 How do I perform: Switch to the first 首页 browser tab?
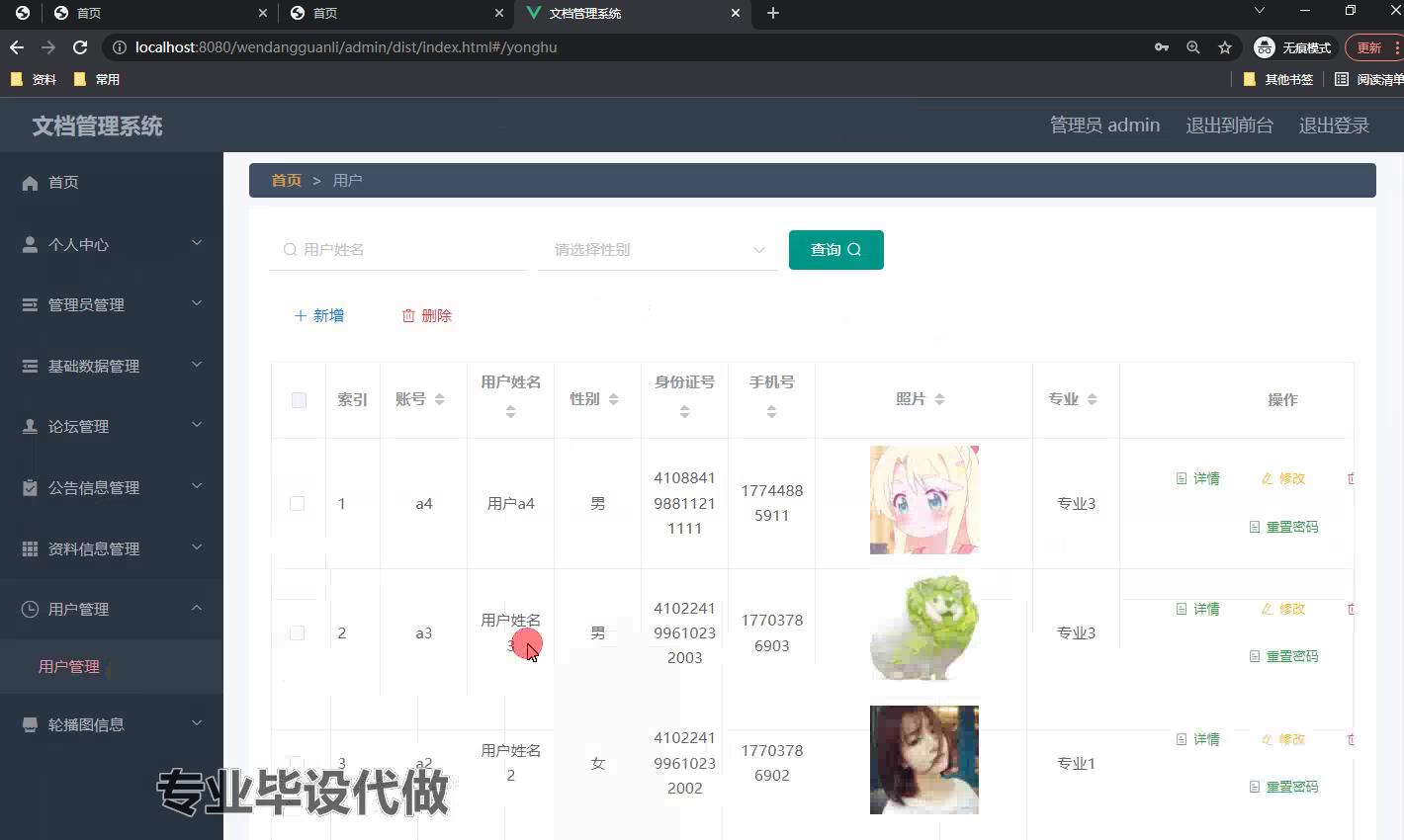[x=148, y=13]
